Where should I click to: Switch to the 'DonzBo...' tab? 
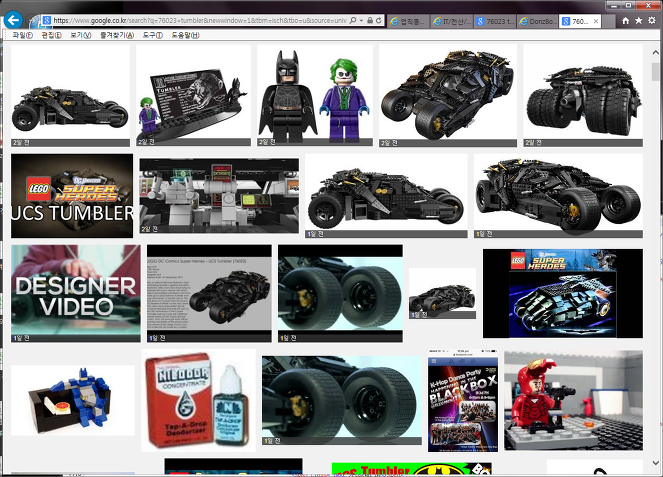[538, 21]
